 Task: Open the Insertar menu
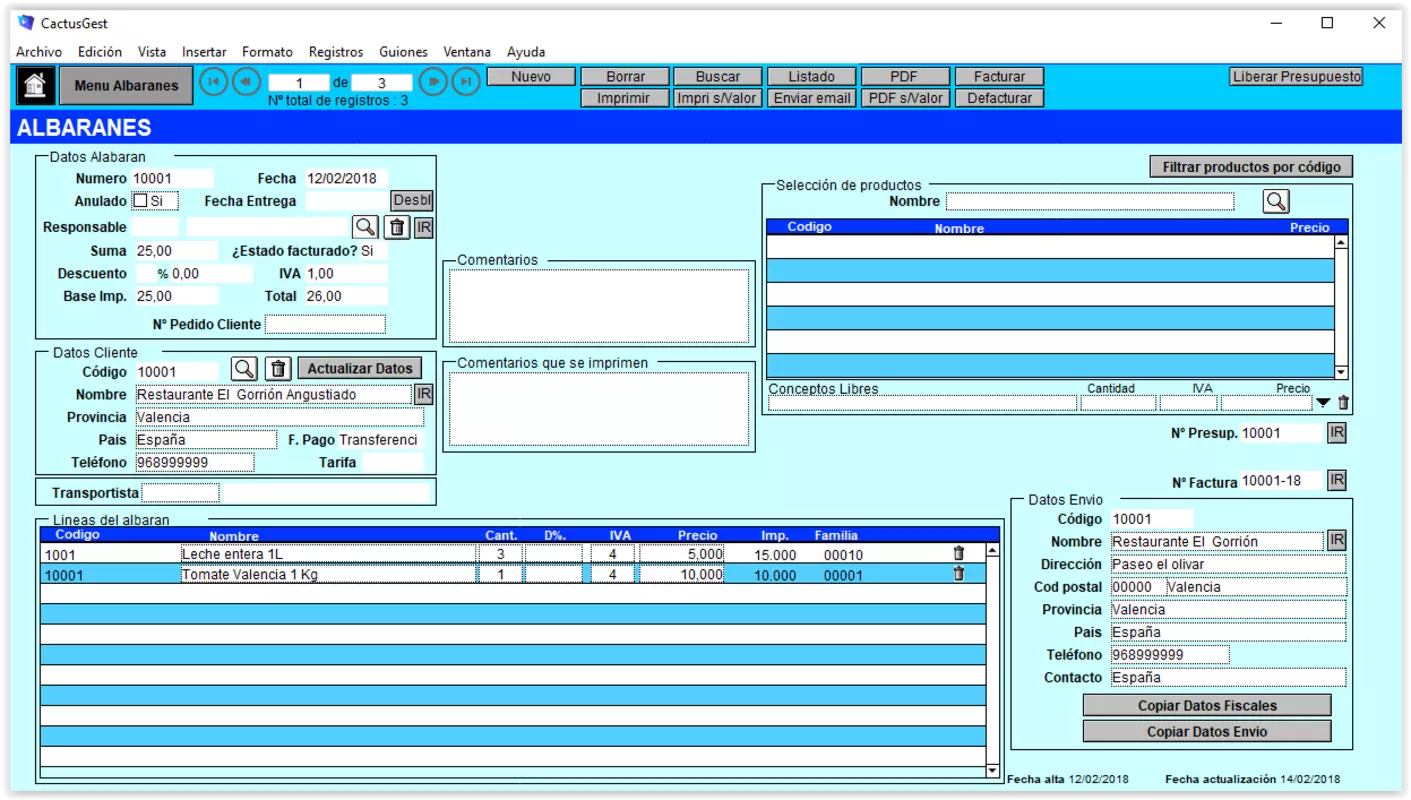coord(204,52)
